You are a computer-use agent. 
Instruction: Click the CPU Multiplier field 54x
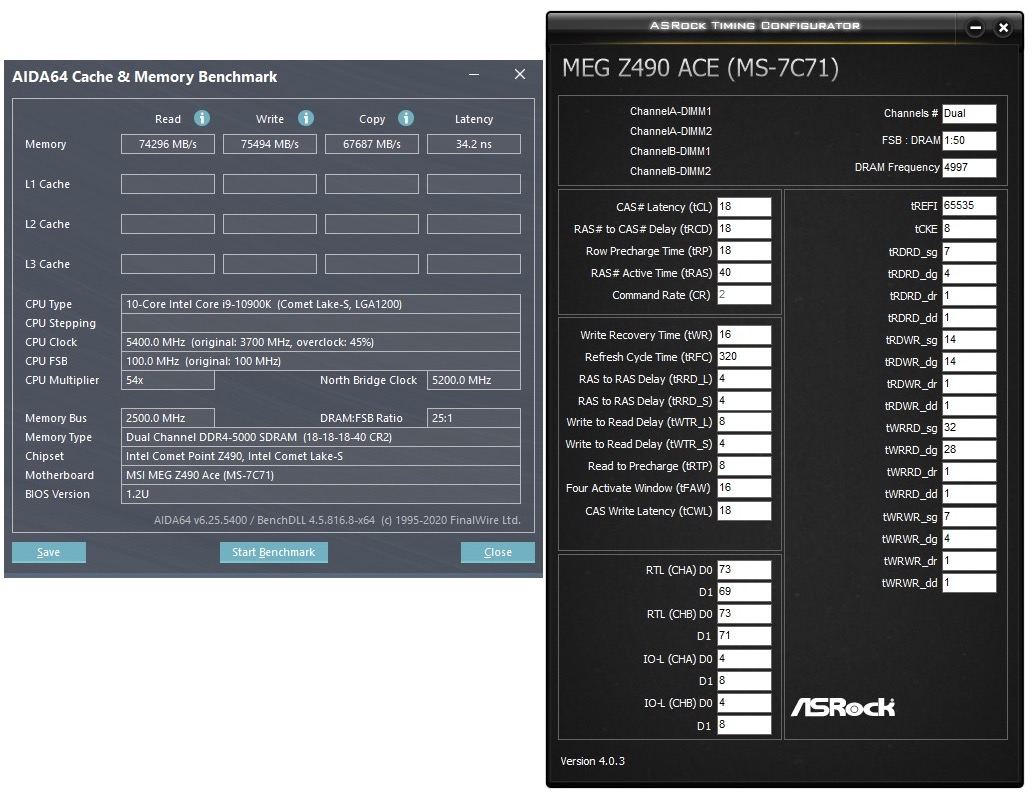[x=168, y=380]
